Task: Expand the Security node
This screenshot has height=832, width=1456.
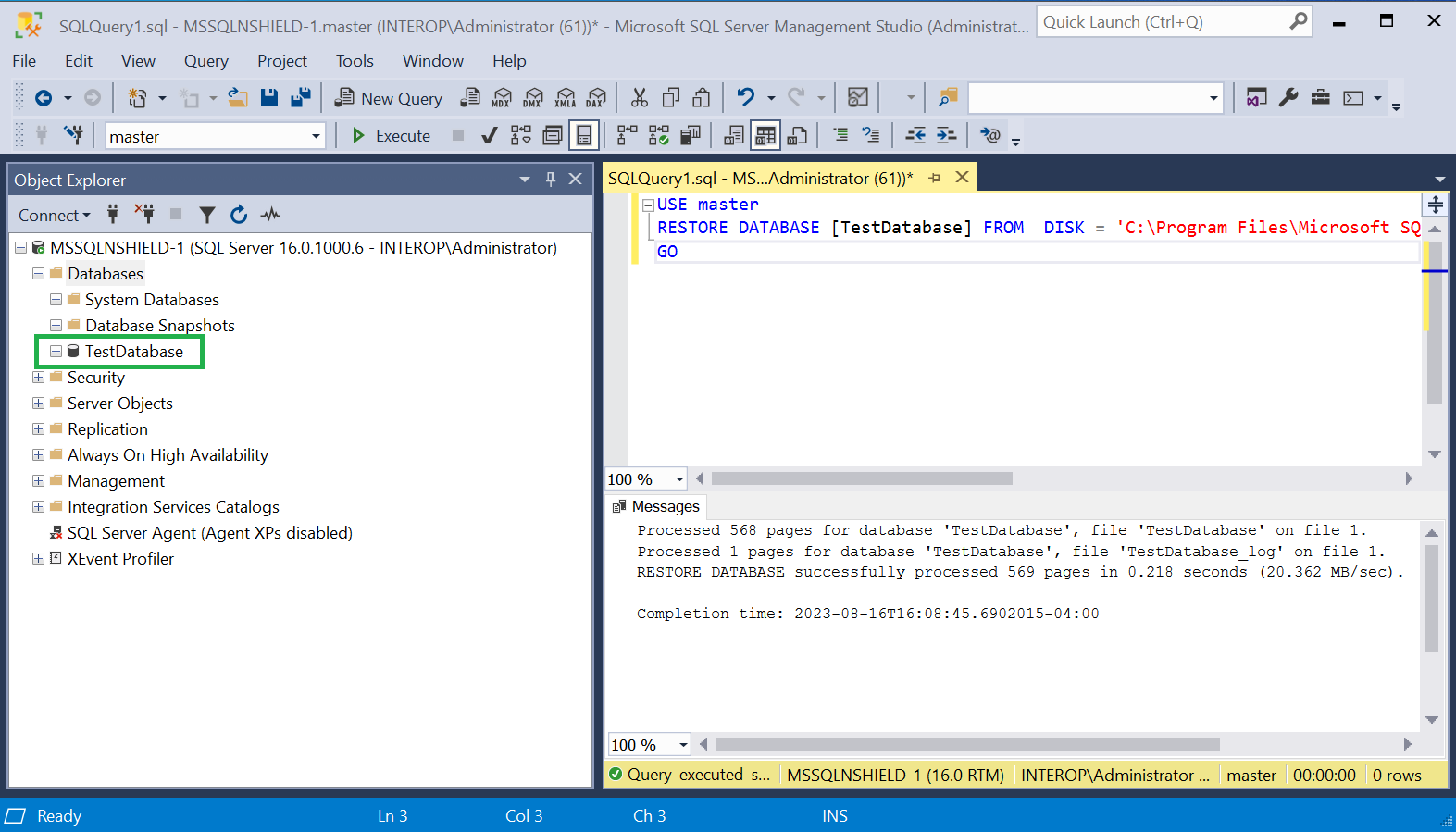Action: [x=38, y=378]
